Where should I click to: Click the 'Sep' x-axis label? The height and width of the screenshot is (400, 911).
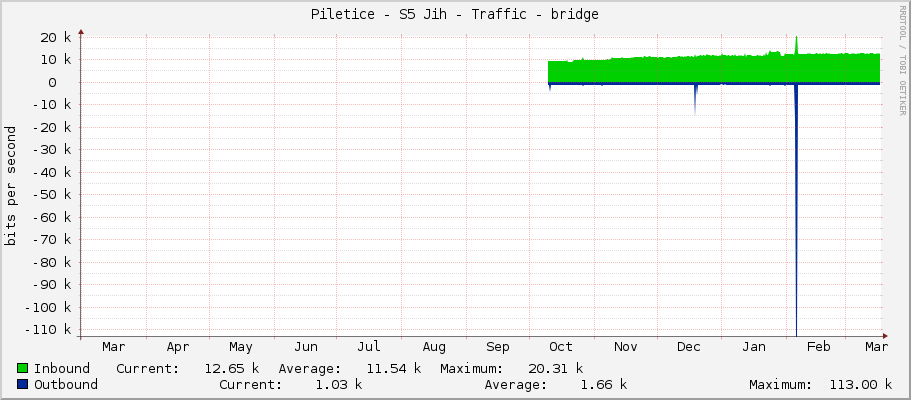point(497,347)
